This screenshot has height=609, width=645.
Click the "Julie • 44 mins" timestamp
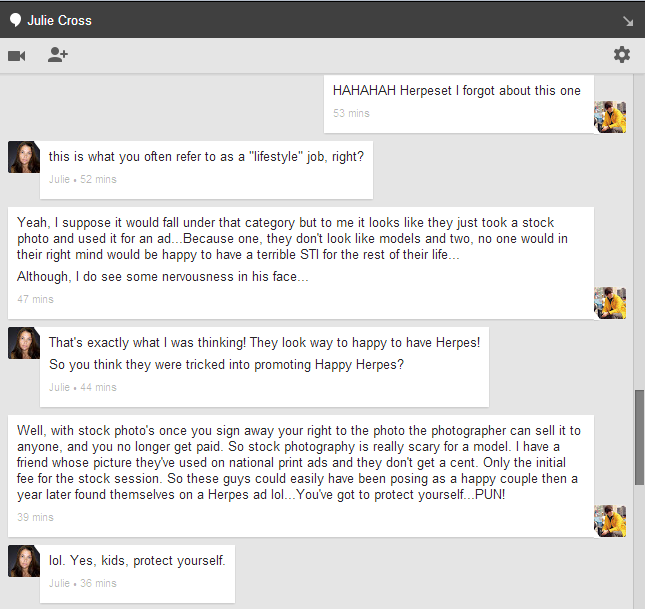point(83,387)
